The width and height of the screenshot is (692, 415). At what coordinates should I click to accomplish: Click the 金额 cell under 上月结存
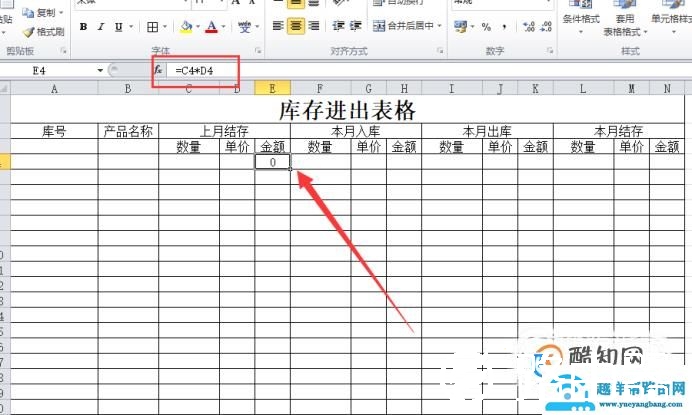272,146
